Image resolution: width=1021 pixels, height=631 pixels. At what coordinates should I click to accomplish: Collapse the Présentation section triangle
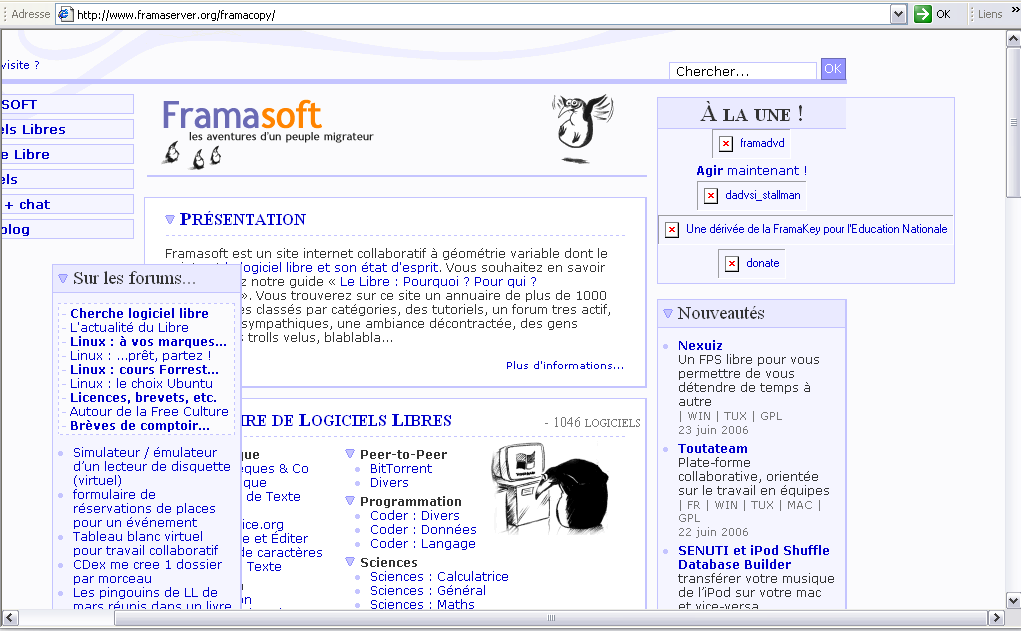[x=170, y=219]
